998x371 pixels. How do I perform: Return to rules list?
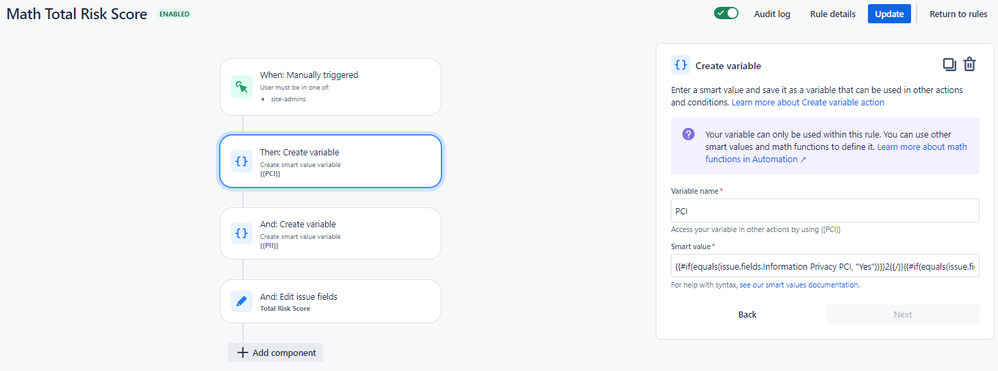(x=959, y=14)
